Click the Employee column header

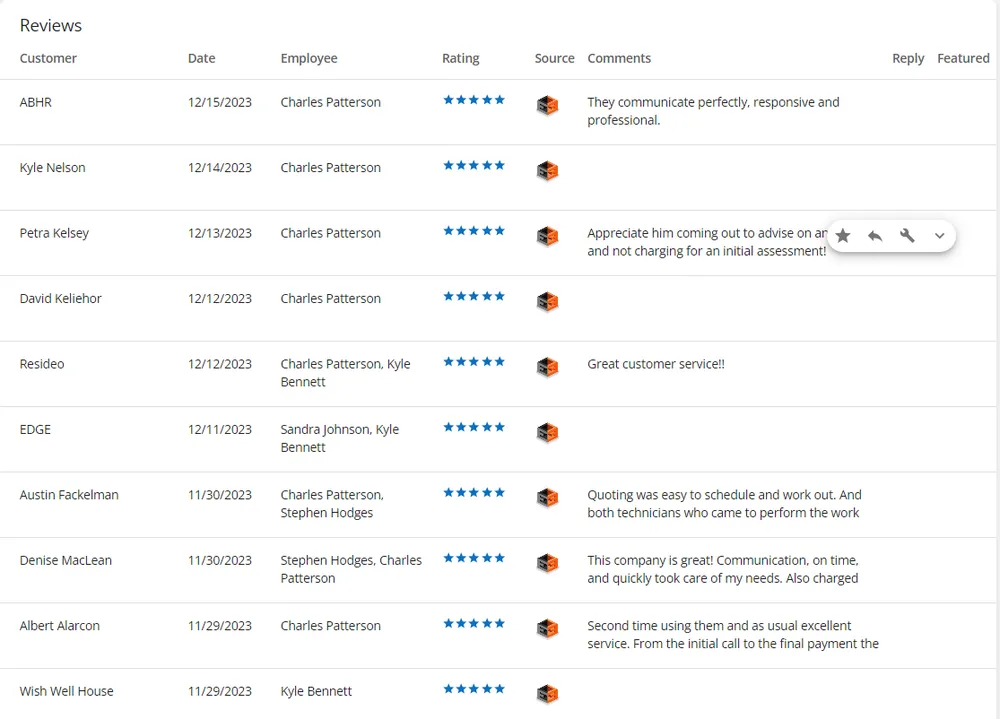pyautogui.click(x=309, y=58)
